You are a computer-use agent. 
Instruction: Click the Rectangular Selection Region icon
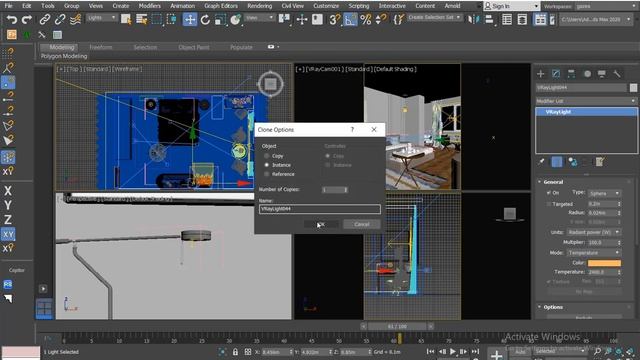click(157, 19)
